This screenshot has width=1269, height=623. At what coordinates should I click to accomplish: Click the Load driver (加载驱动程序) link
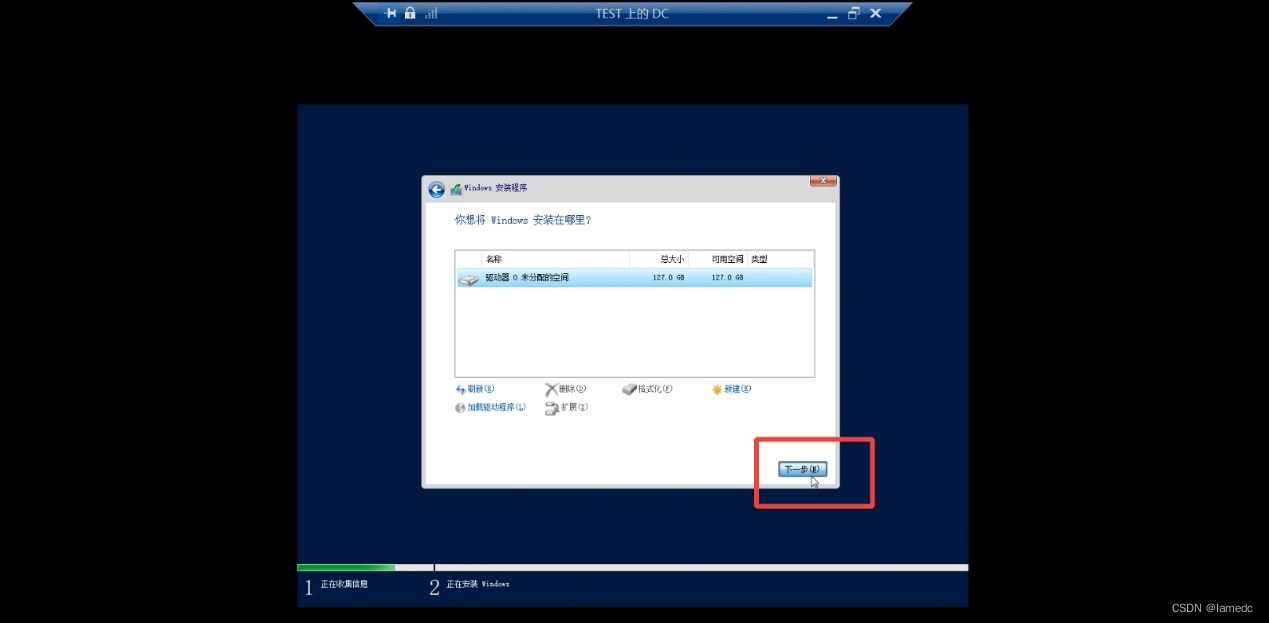(x=490, y=407)
